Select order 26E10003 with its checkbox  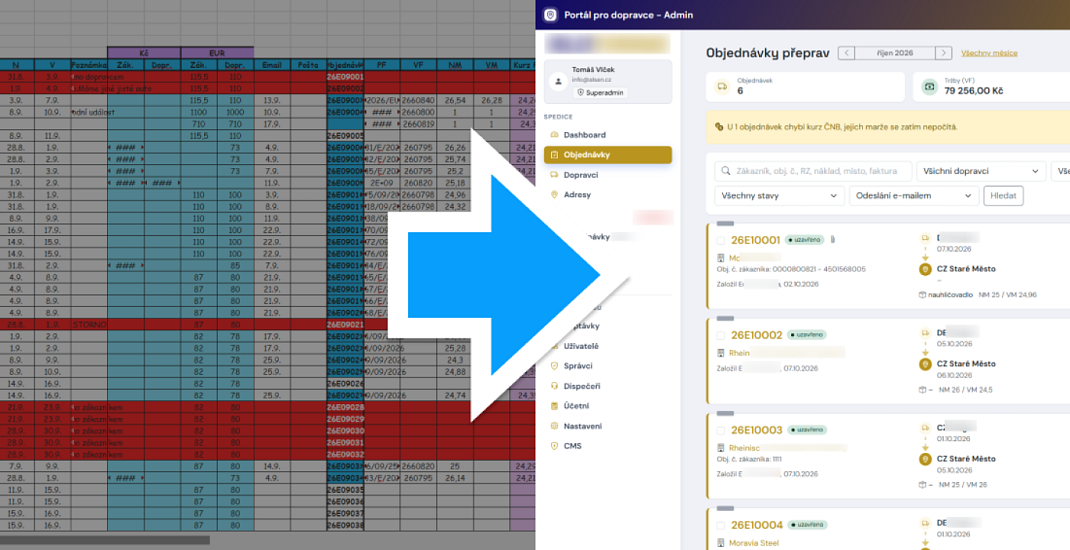(721, 431)
